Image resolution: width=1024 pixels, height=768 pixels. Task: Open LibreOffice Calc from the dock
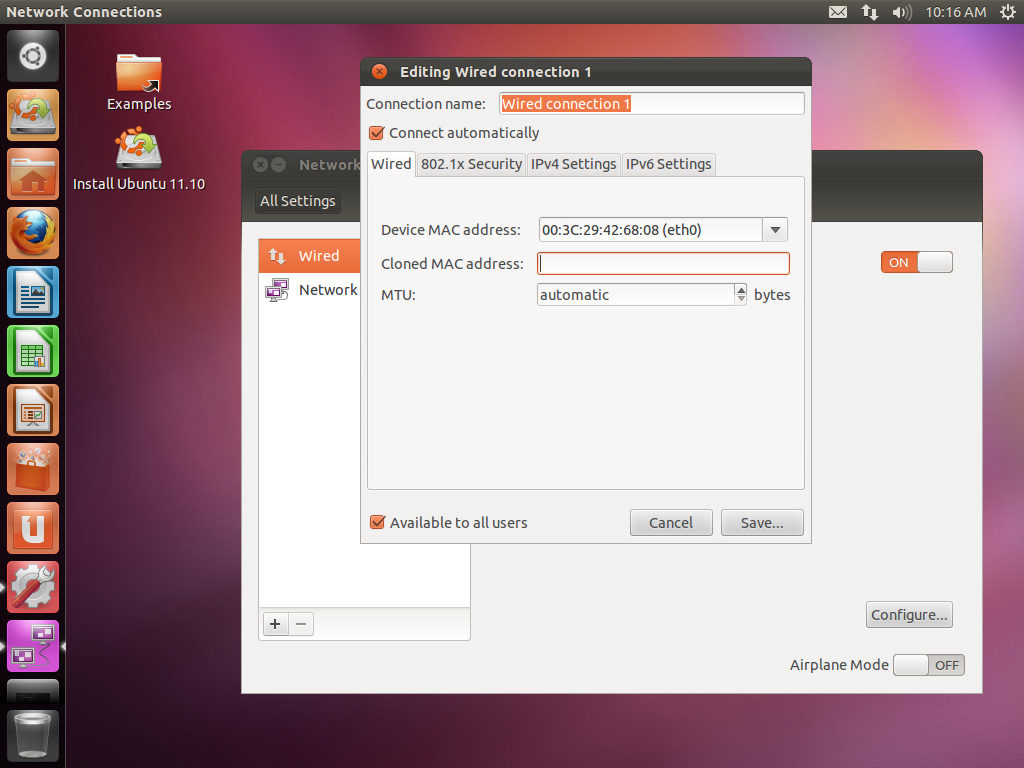click(x=33, y=351)
